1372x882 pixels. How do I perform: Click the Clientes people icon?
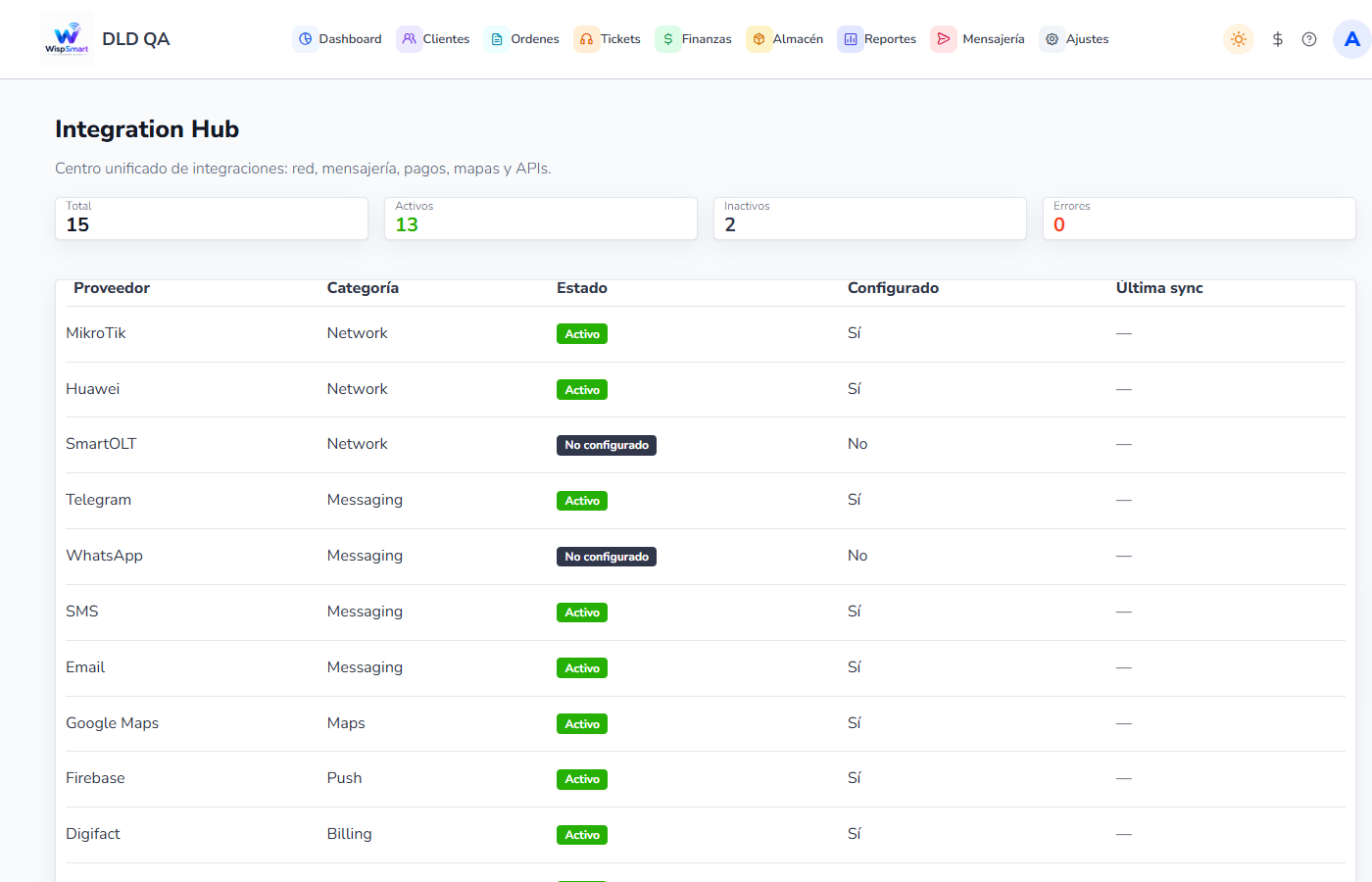(x=410, y=39)
